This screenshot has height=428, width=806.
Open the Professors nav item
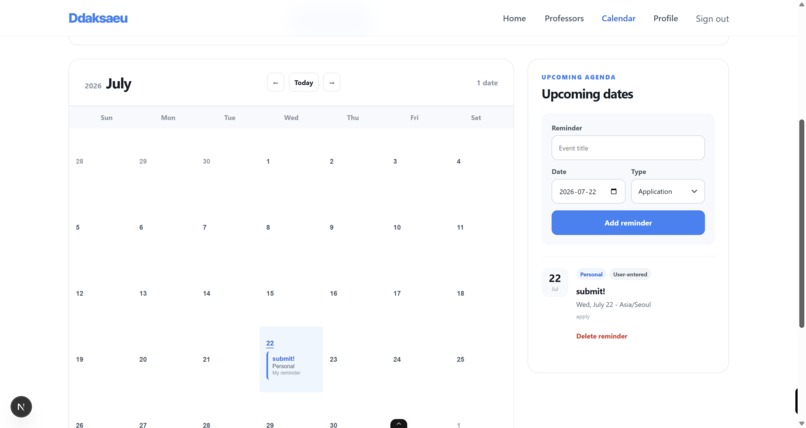pos(564,18)
